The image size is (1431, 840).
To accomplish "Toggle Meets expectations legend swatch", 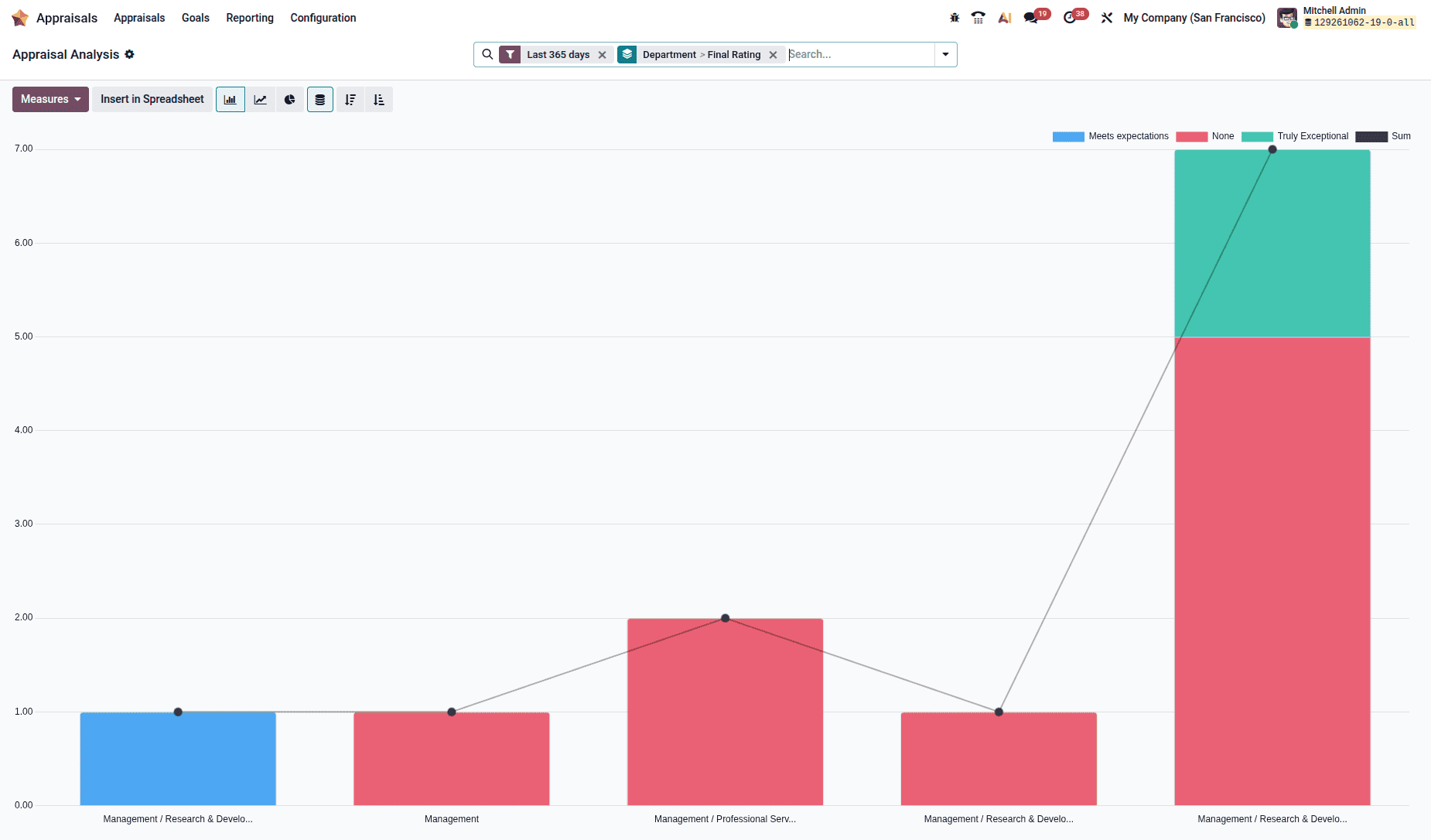I will pos(1068,137).
